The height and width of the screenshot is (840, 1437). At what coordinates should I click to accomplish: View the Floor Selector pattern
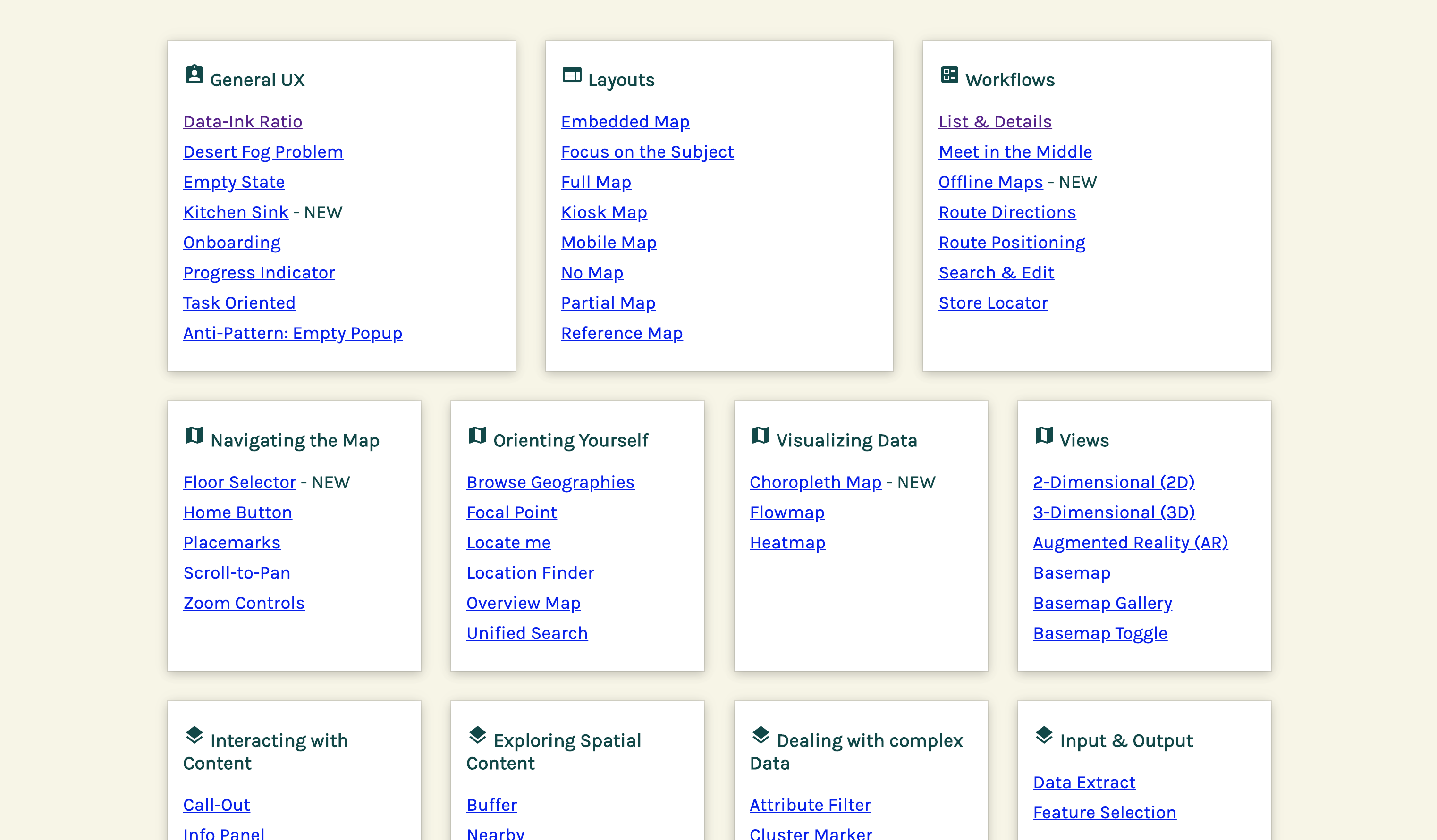(238, 482)
